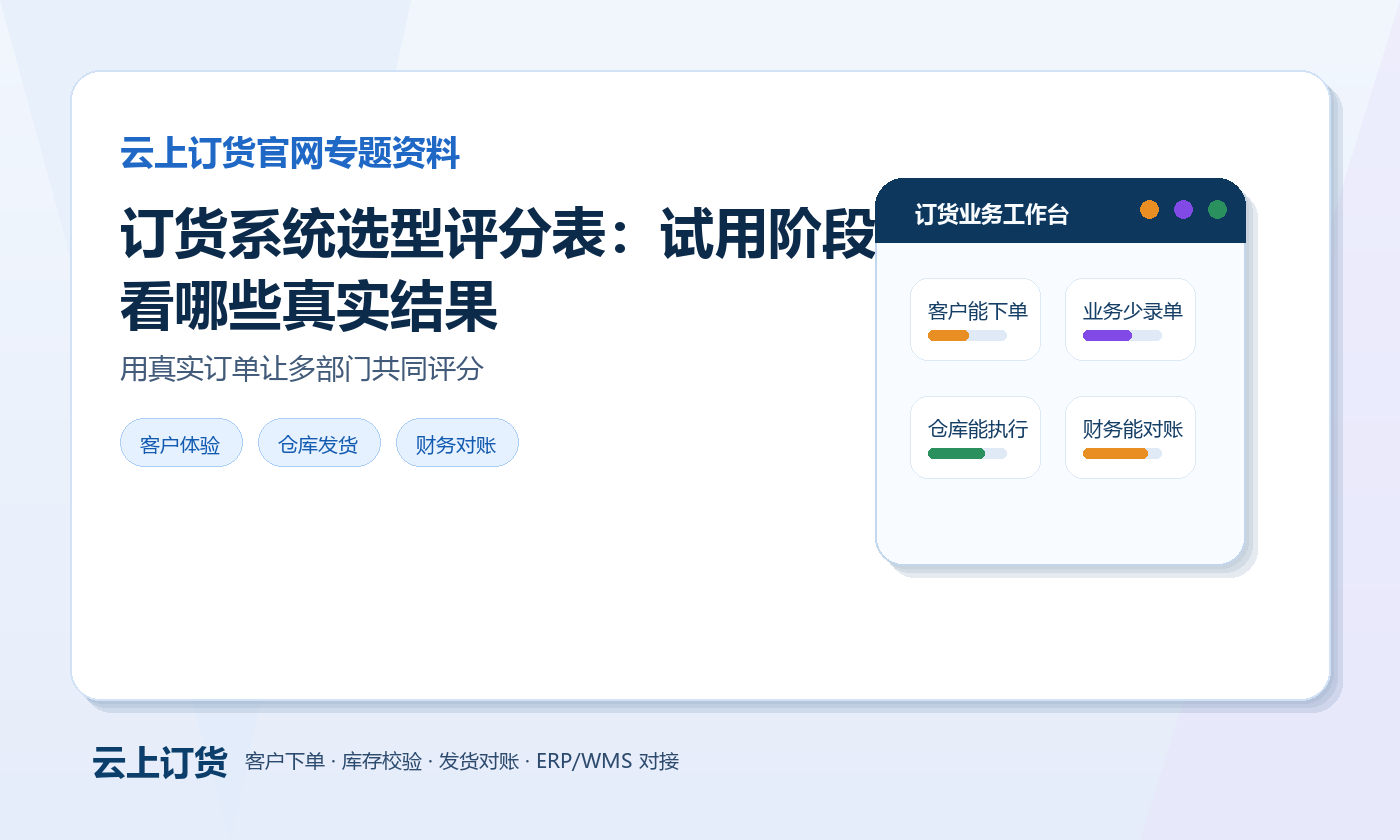Click the subtitle 用真实订单让多部门共同评分
The image size is (1400, 840).
point(302,369)
